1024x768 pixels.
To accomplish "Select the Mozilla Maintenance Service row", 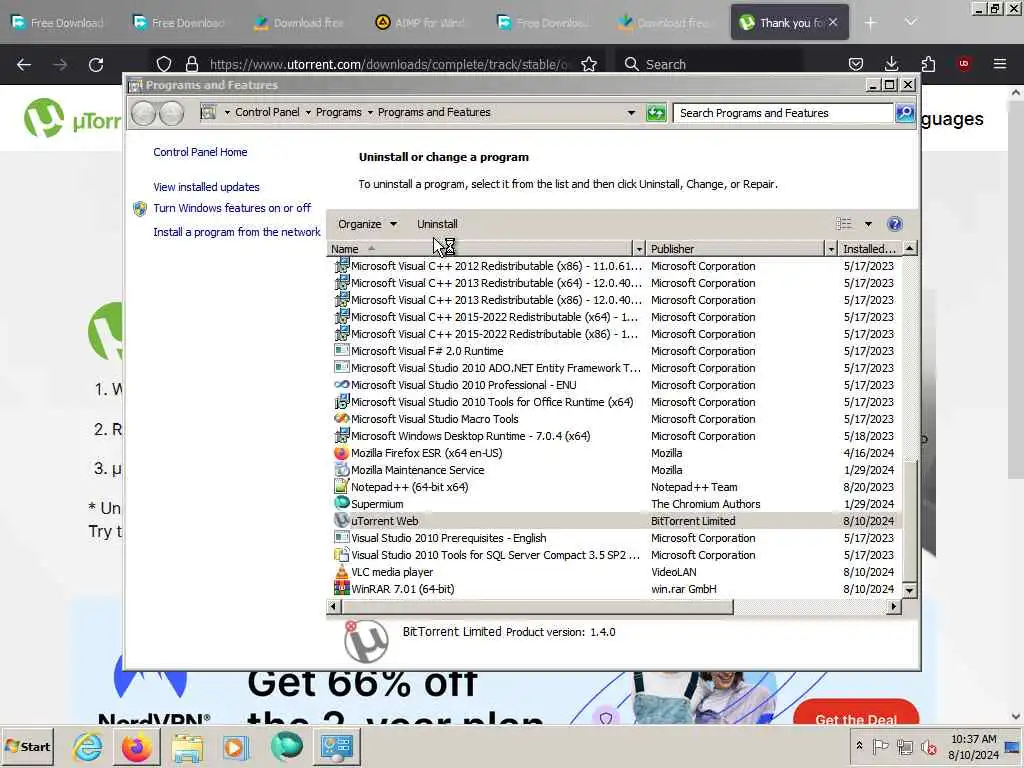I will coord(614,470).
